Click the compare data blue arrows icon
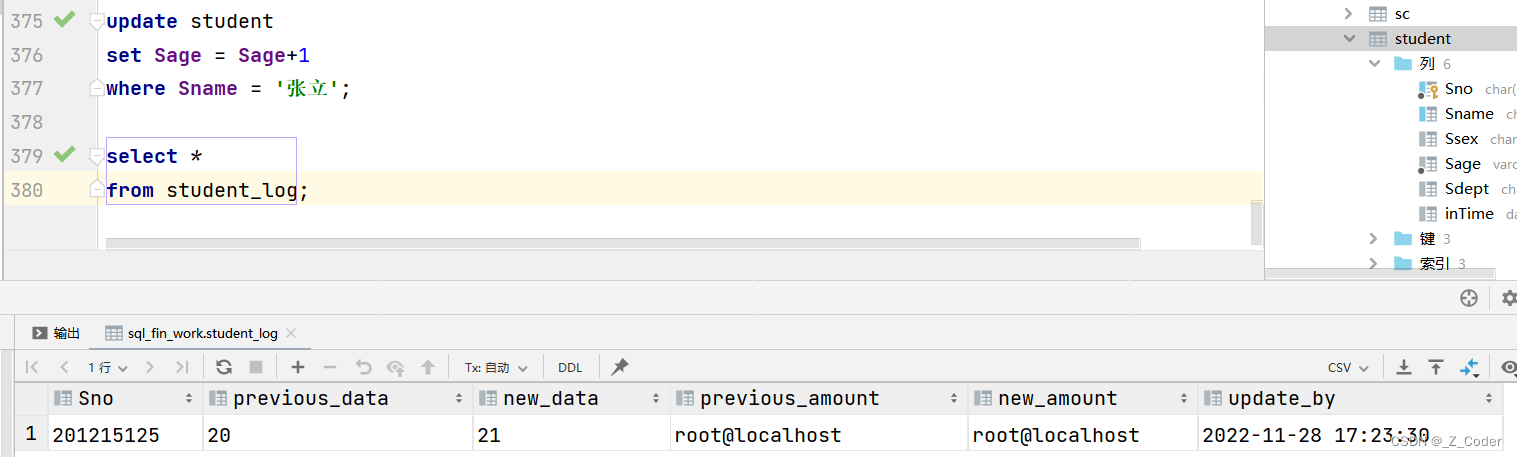Image resolution: width=1517 pixels, height=457 pixels. click(1469, 367)
